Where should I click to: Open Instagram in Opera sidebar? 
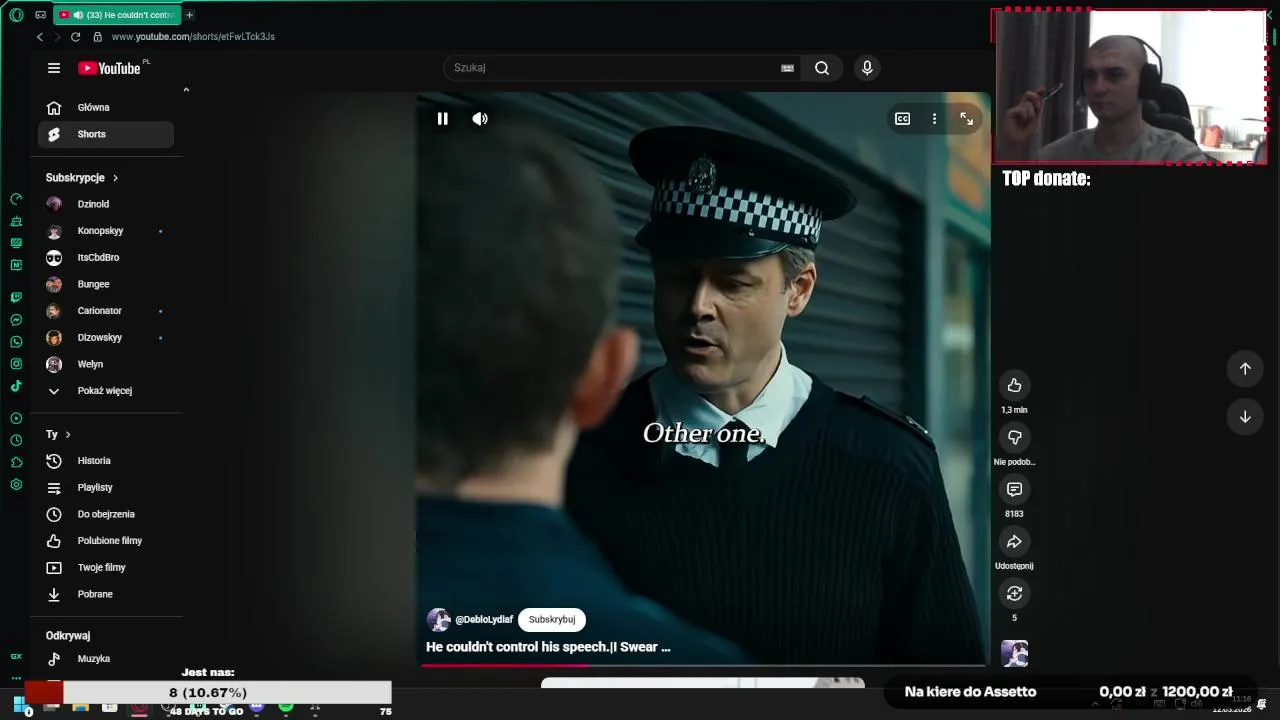[16, 364]
